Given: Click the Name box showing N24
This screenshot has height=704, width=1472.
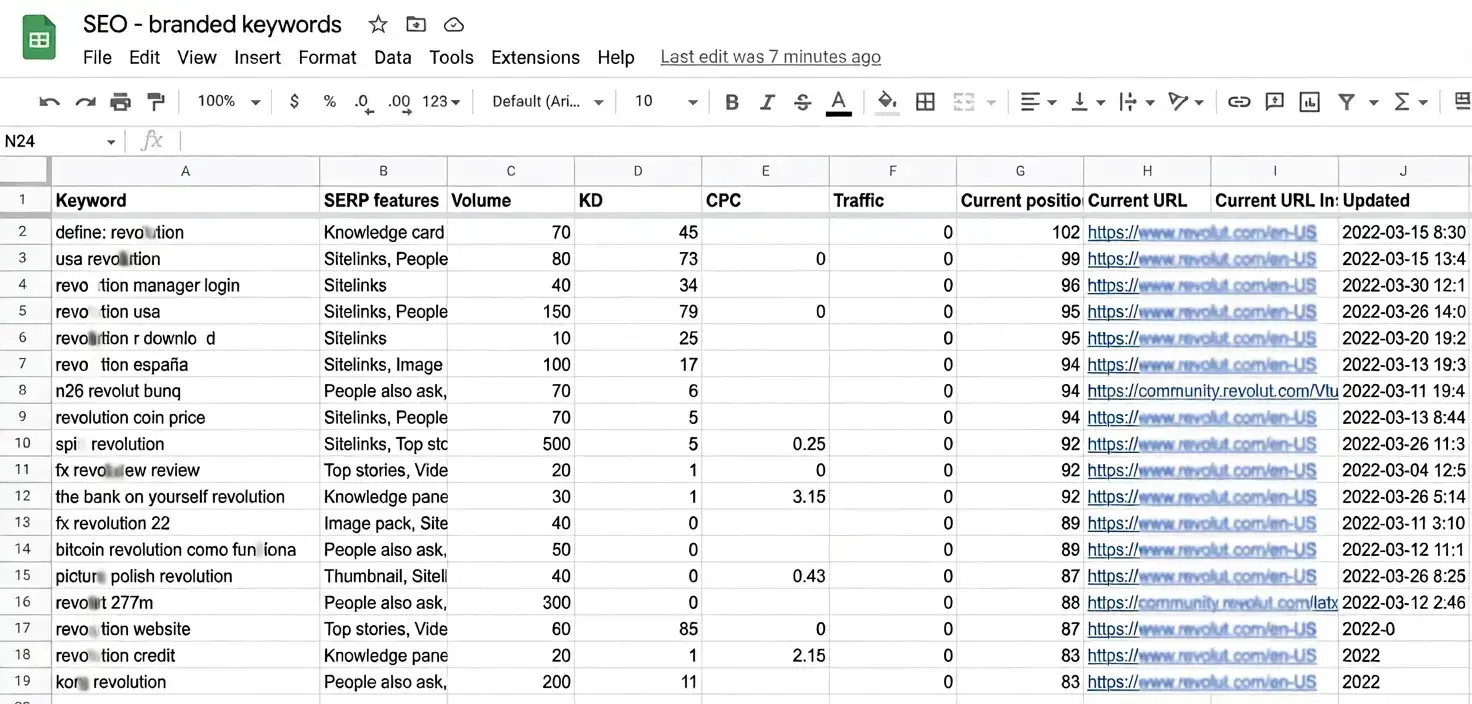Looking at the screenshot, I should [x=50, y=141].
